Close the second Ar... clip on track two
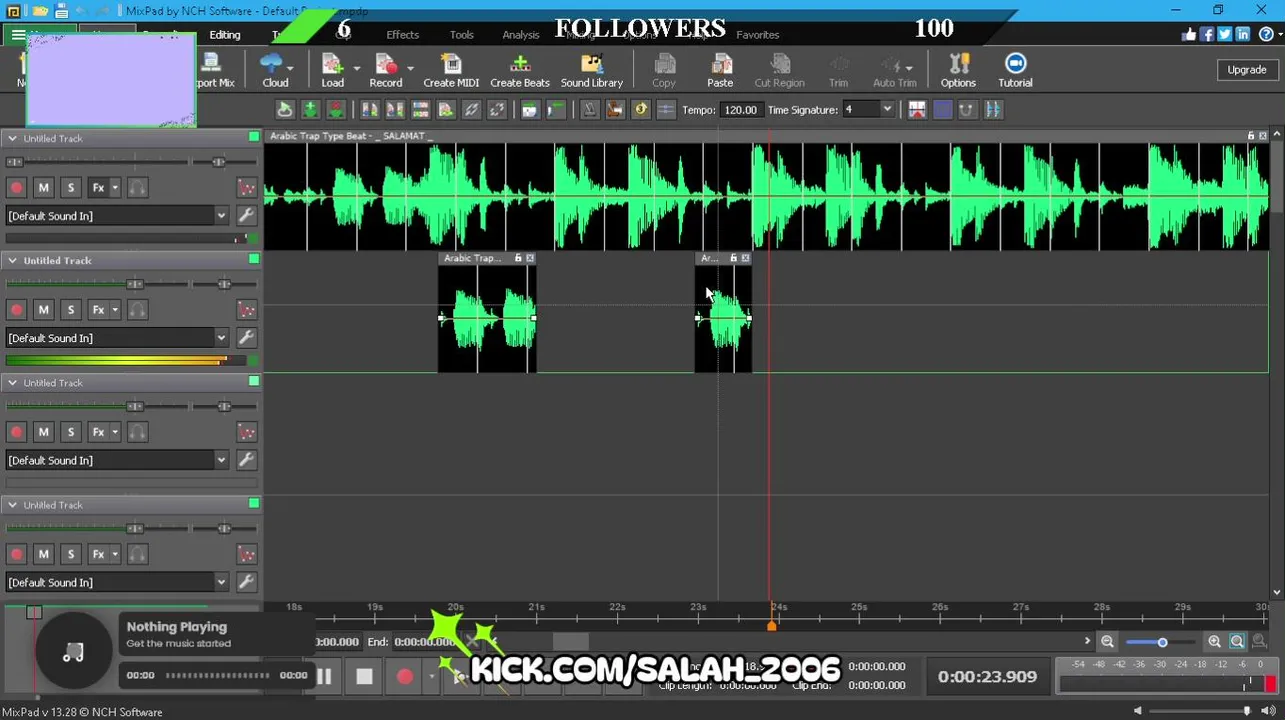The image size is (1285, 720). (x=745, y=258)
